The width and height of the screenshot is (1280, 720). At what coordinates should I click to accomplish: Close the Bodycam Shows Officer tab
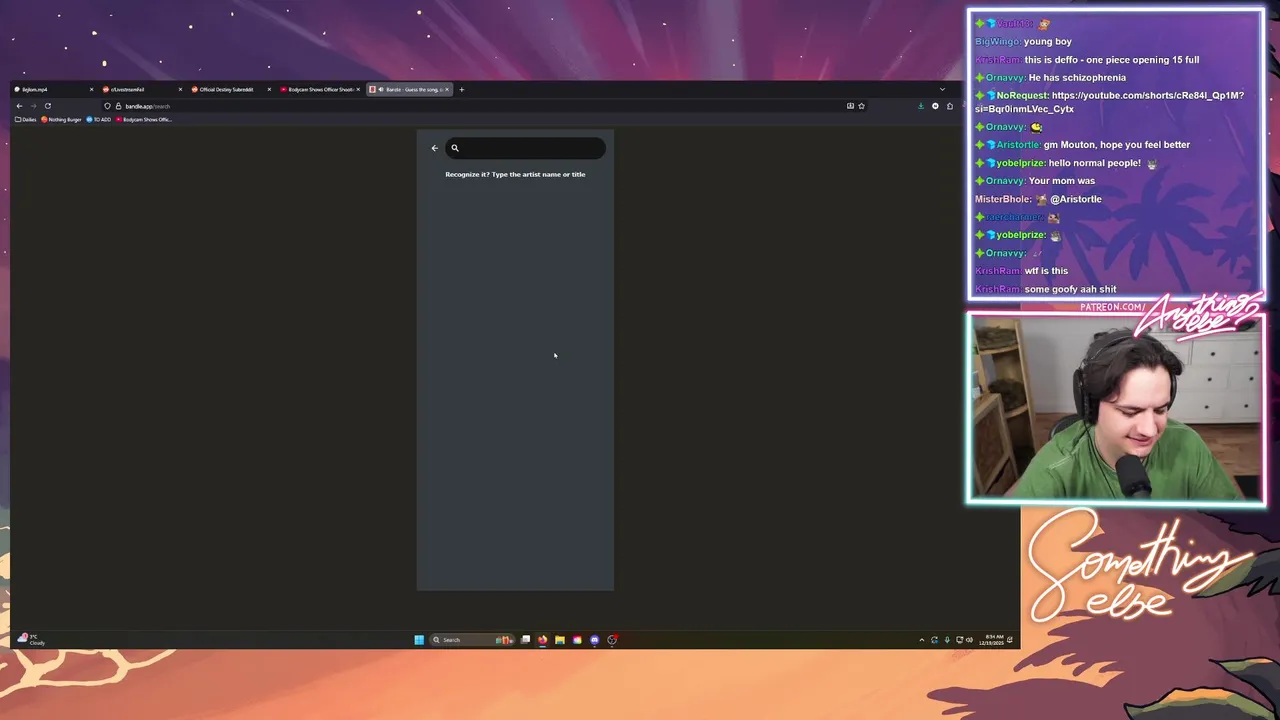coord(357,89)
